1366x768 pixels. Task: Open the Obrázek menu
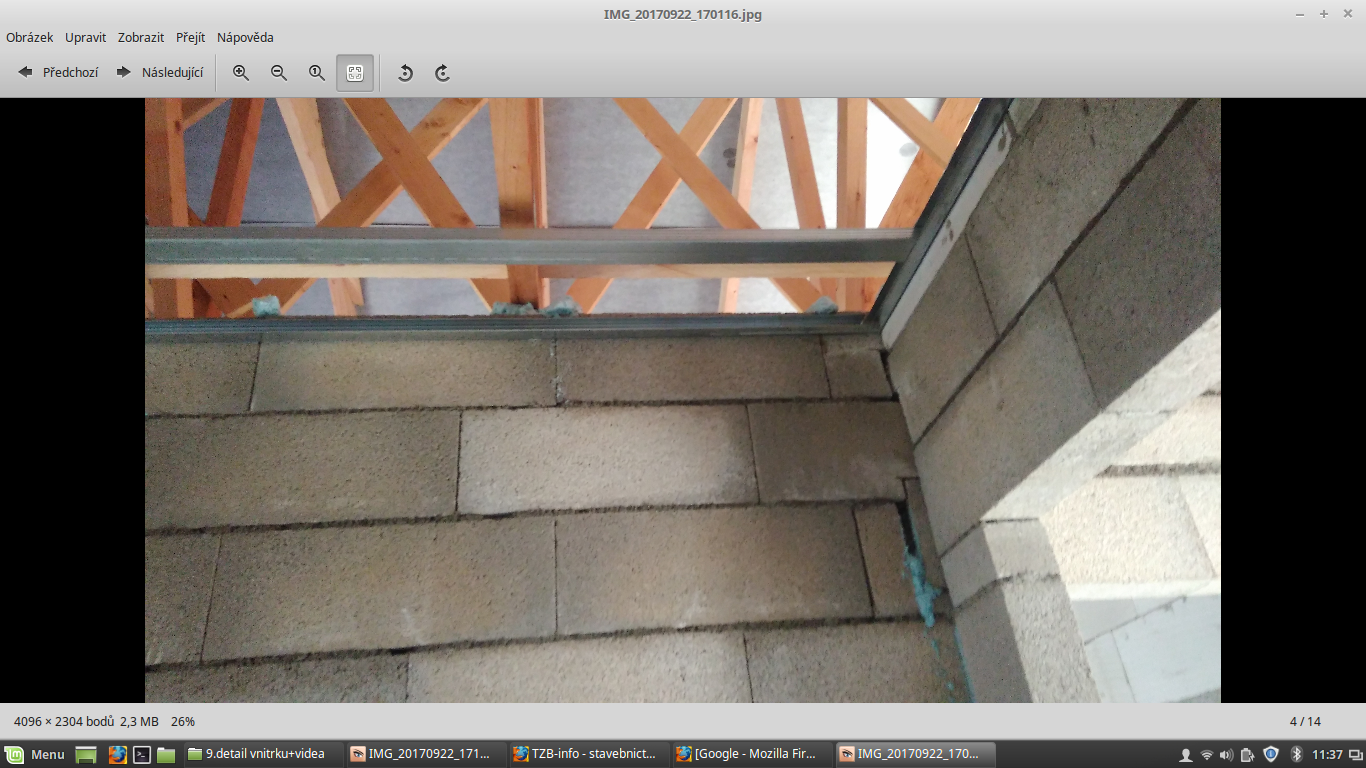pyautogui.click(x=30, y=38)
